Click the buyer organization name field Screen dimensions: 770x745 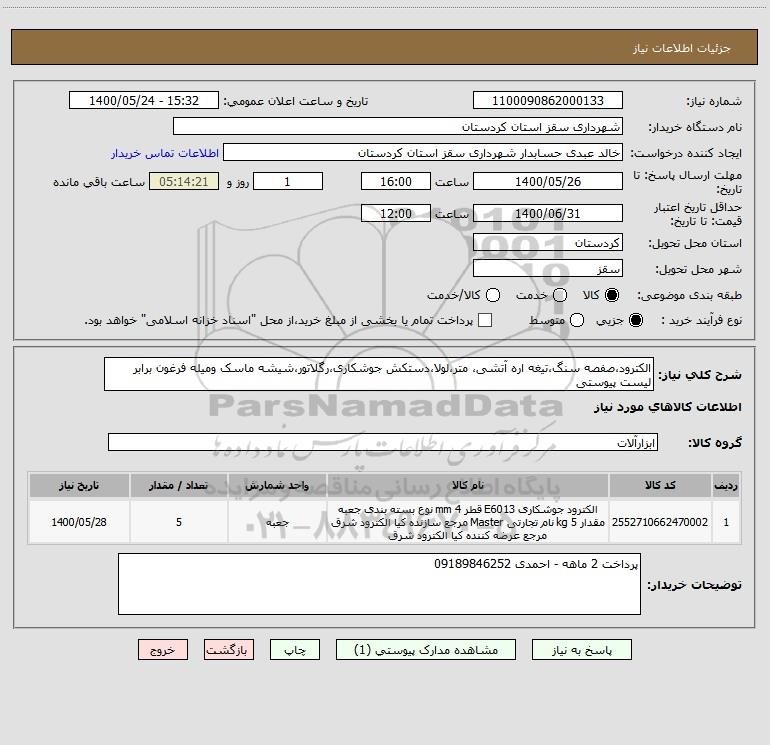point(398,126)
